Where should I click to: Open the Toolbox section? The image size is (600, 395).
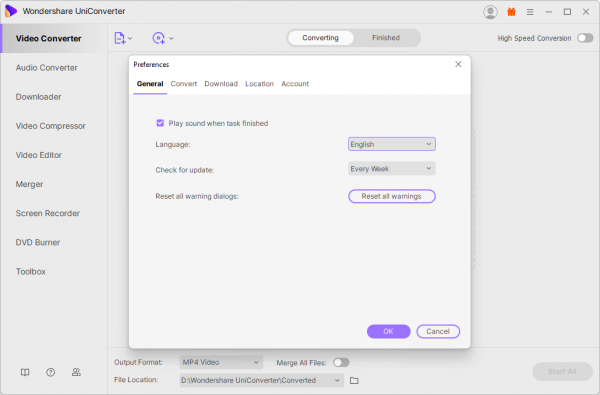click(54, 271)
